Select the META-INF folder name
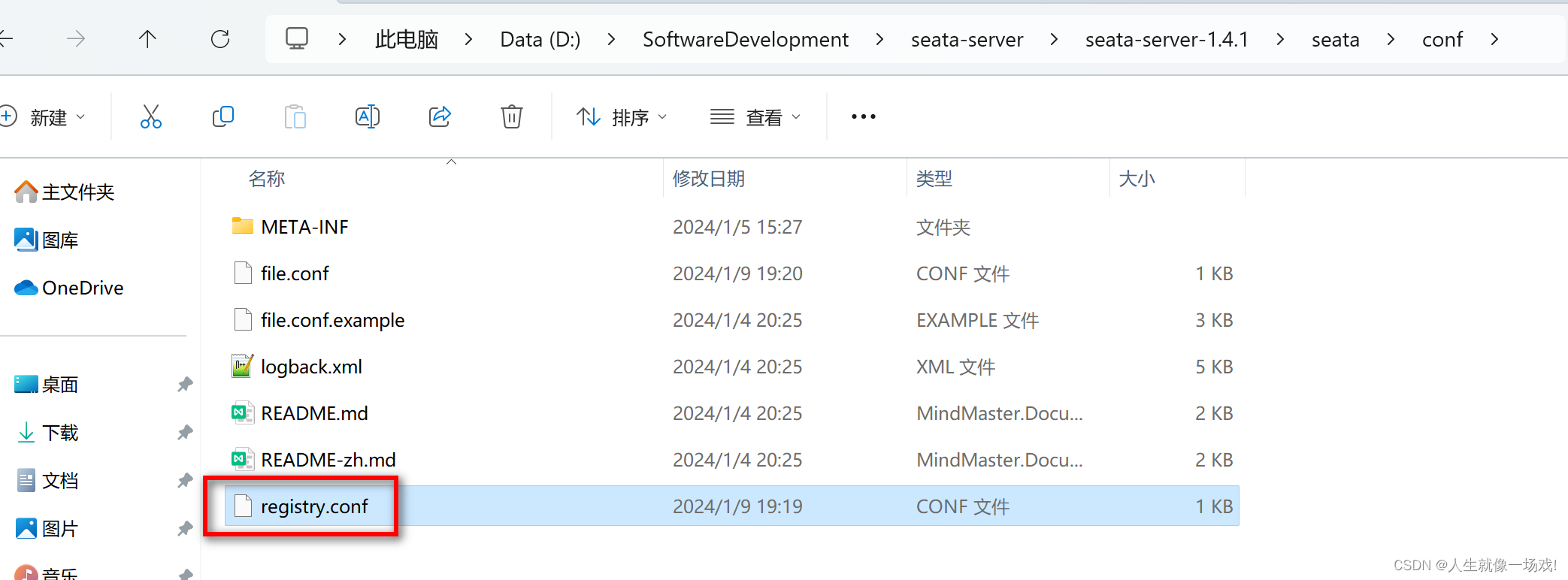Image resolution: width=1568 pixels, height=580 pixels. pyautogui.click(x=304, y=227)
